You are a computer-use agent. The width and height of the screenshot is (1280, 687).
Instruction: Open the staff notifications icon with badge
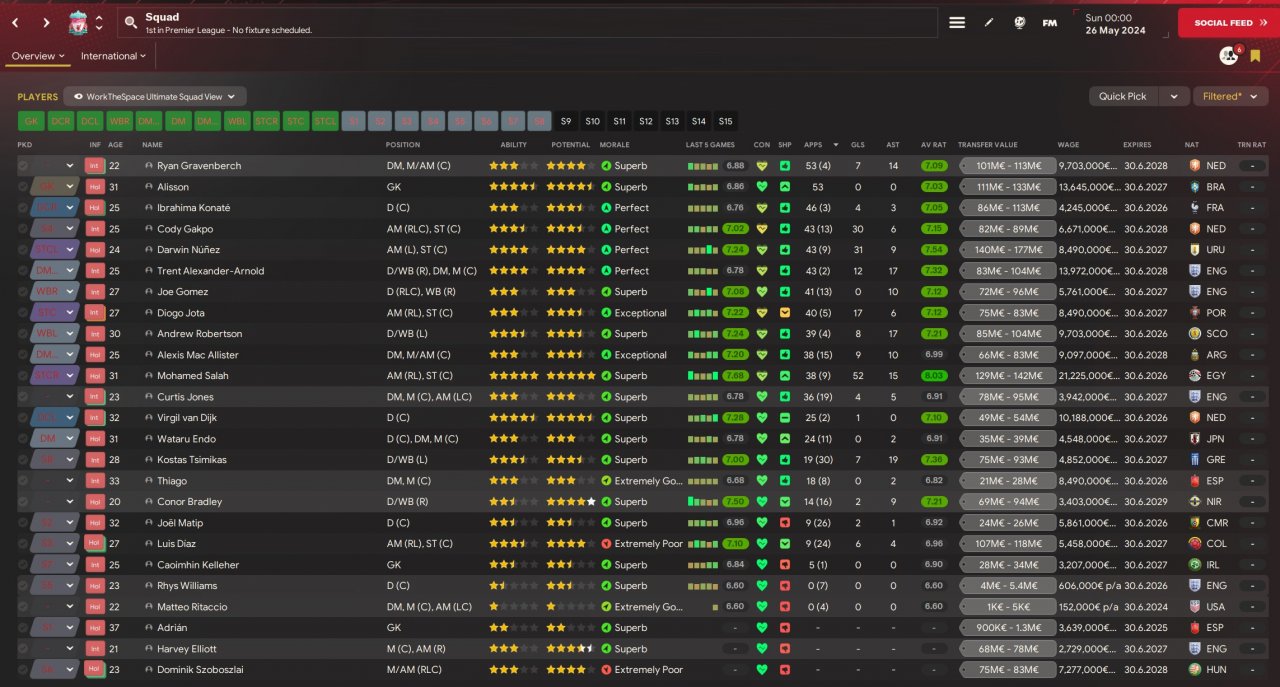(1229, 55)
